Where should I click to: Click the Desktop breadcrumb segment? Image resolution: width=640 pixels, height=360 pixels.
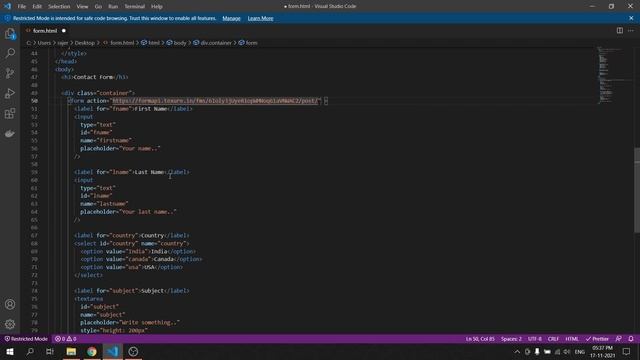84,43
